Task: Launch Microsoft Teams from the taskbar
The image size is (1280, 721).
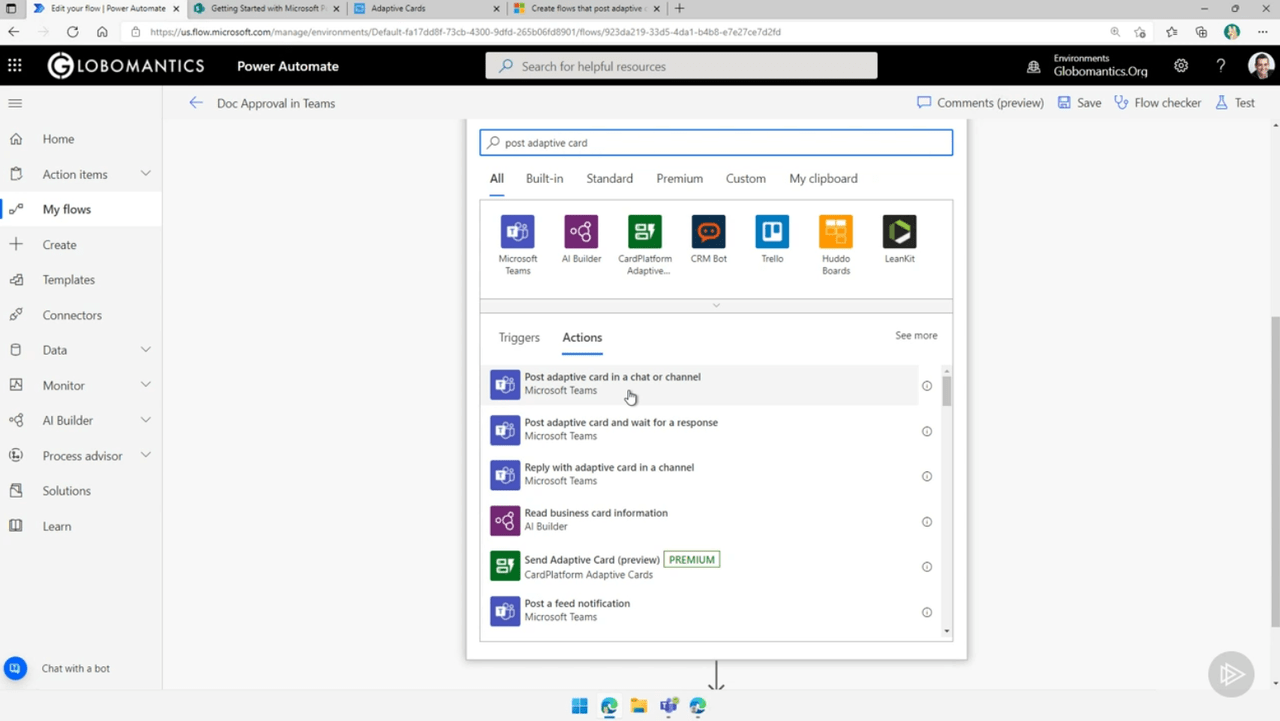Action: [669, 706]
